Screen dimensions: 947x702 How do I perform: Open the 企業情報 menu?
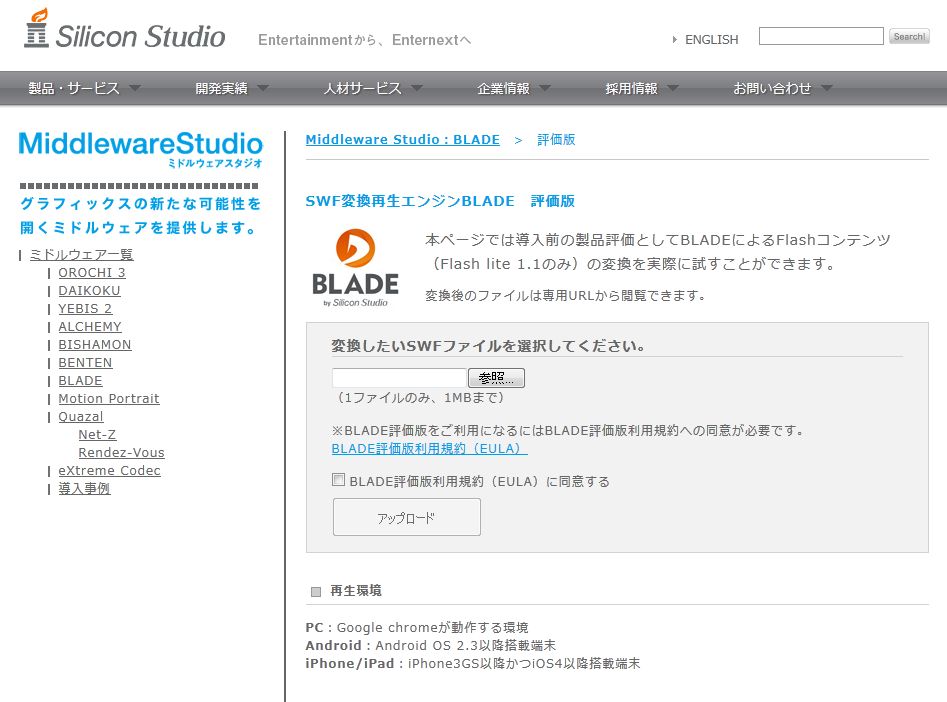pyautogui.click(x=503, y=88)
